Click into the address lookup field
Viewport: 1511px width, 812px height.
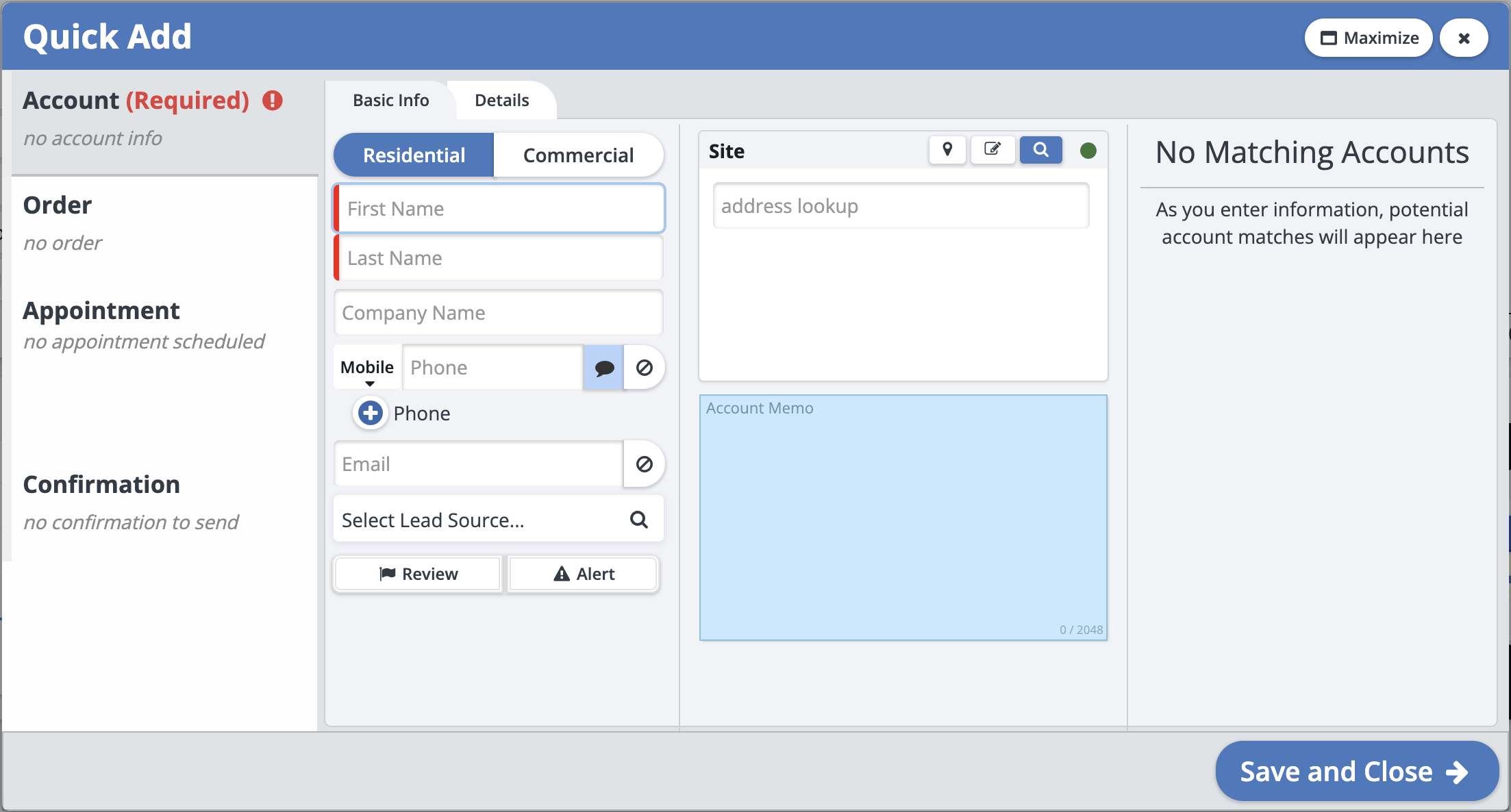[900, 206]
